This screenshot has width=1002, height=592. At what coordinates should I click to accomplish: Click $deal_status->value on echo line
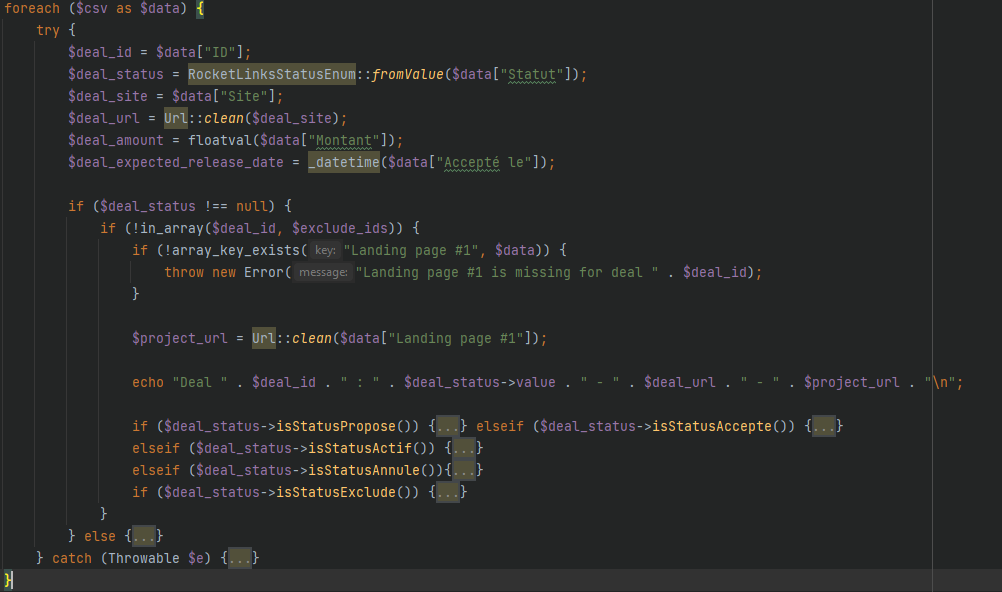click(x=479, y=382)
